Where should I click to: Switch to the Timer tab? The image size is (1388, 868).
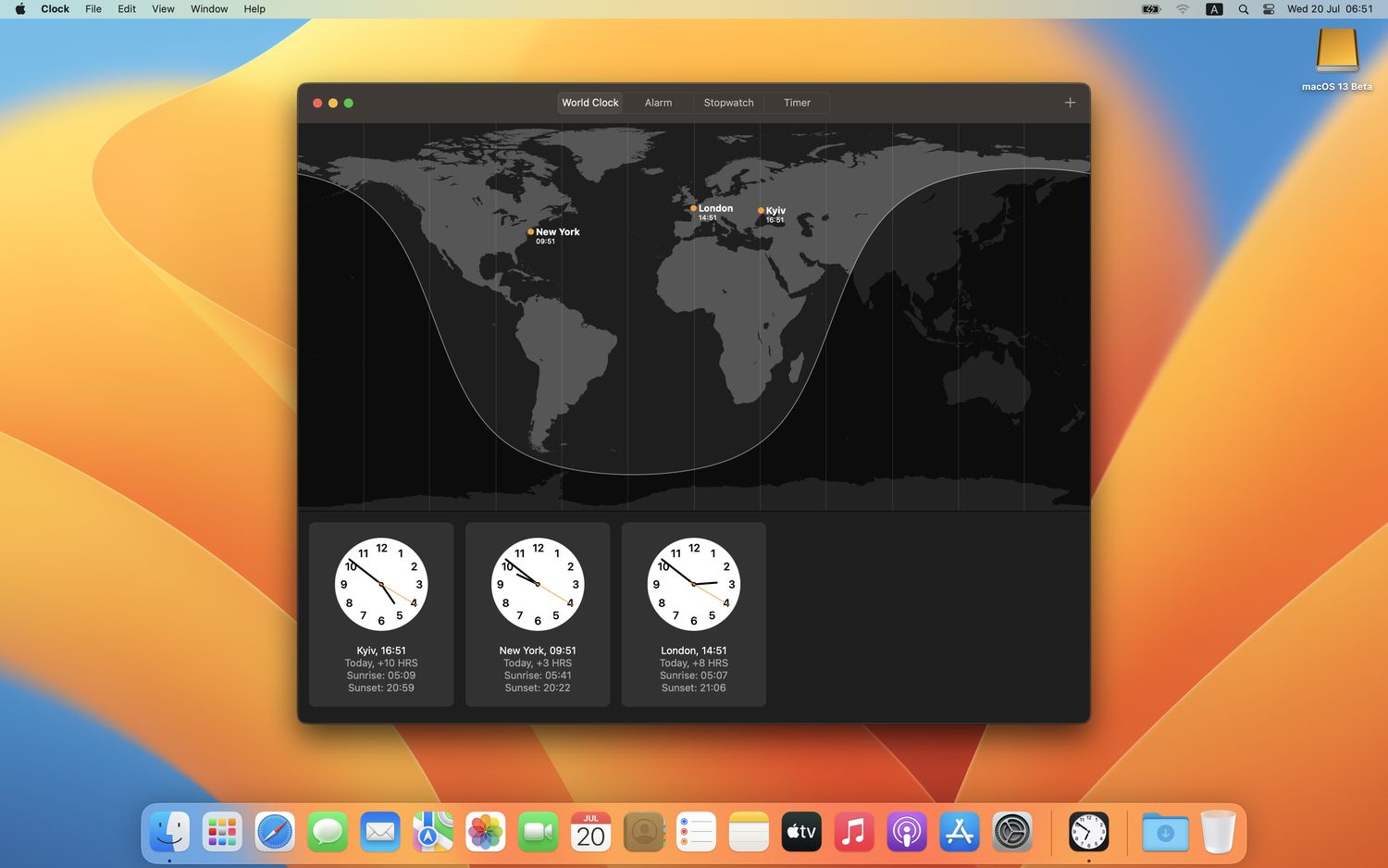[x=797, y=103]
